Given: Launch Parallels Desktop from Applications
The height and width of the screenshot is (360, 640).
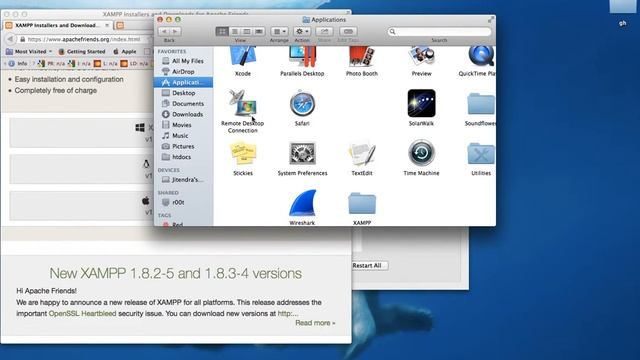Looking at the screenshot, I should tap(302, 56).
